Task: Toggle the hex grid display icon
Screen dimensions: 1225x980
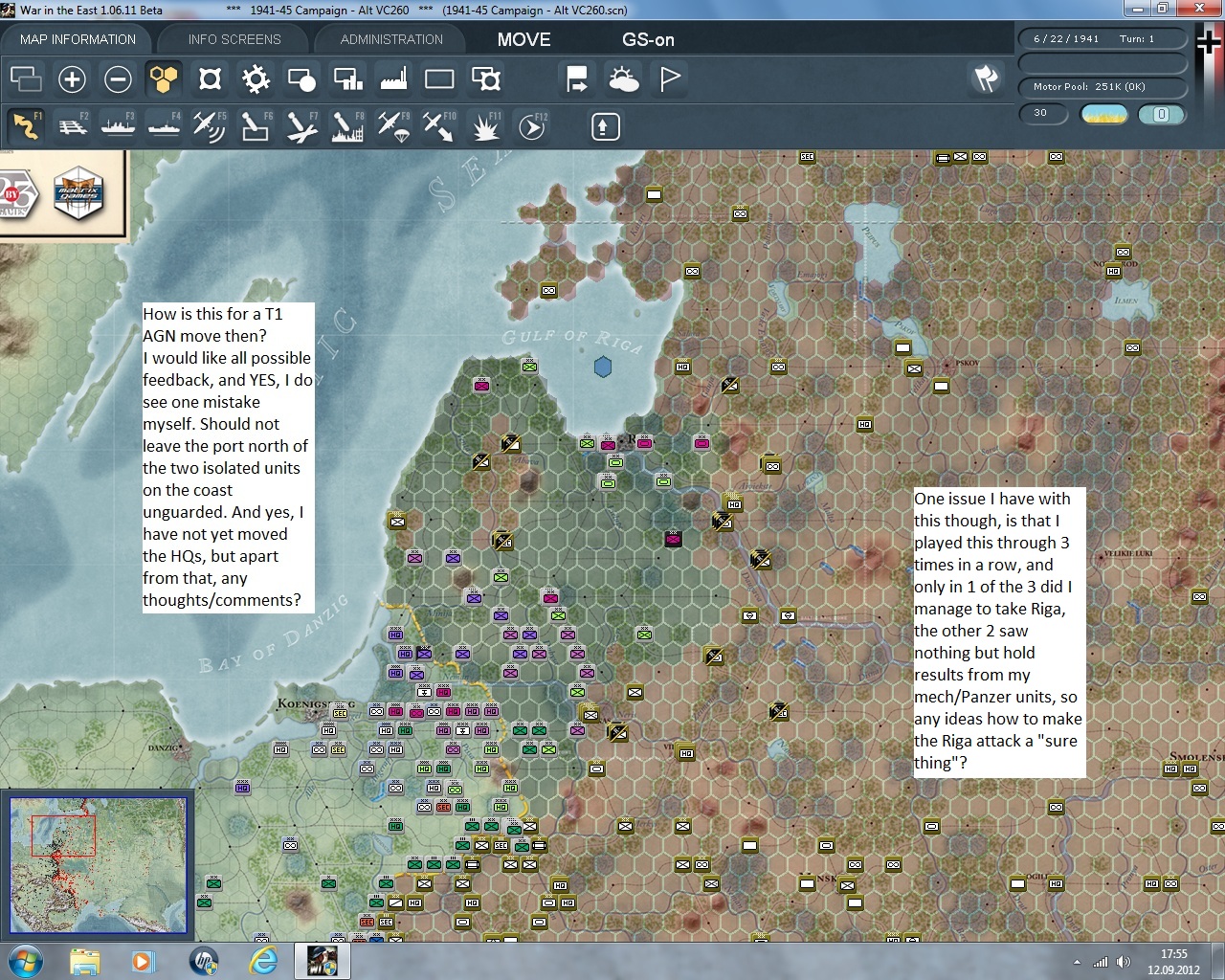Action: click(164, 78)
